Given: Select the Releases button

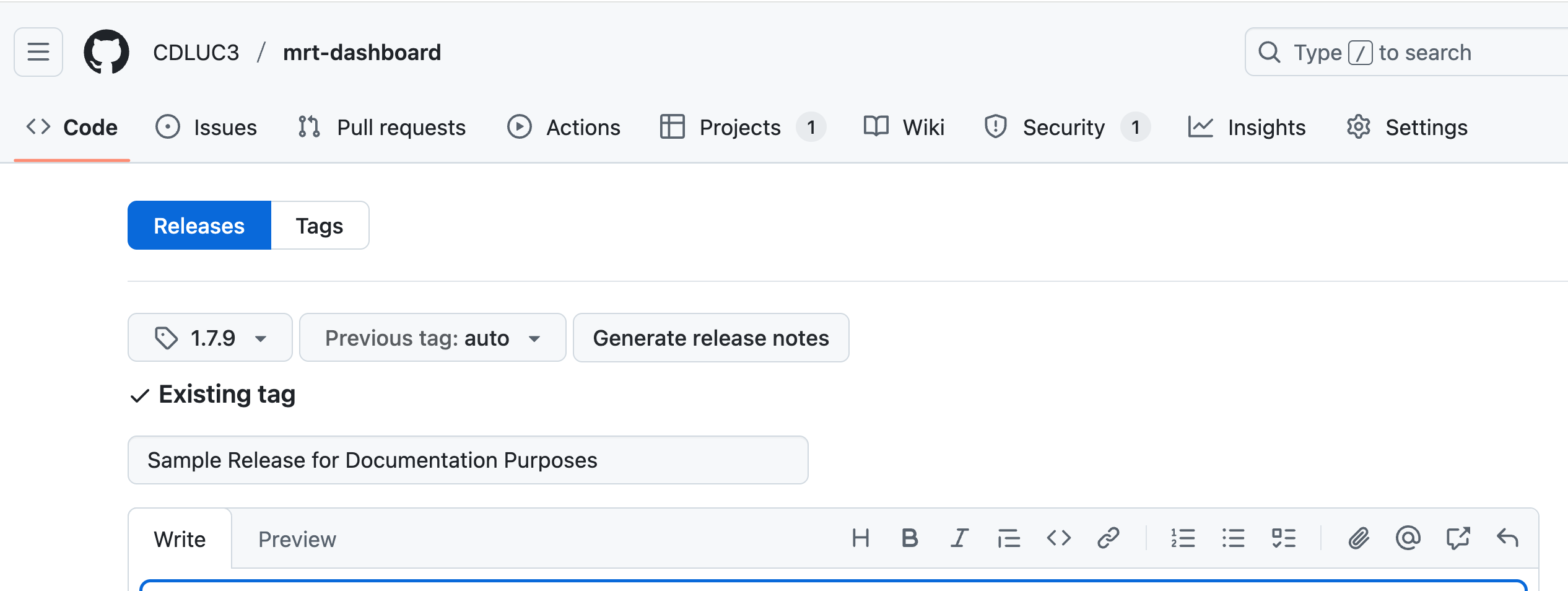Looking at the screenshot, I should [199, 225].
